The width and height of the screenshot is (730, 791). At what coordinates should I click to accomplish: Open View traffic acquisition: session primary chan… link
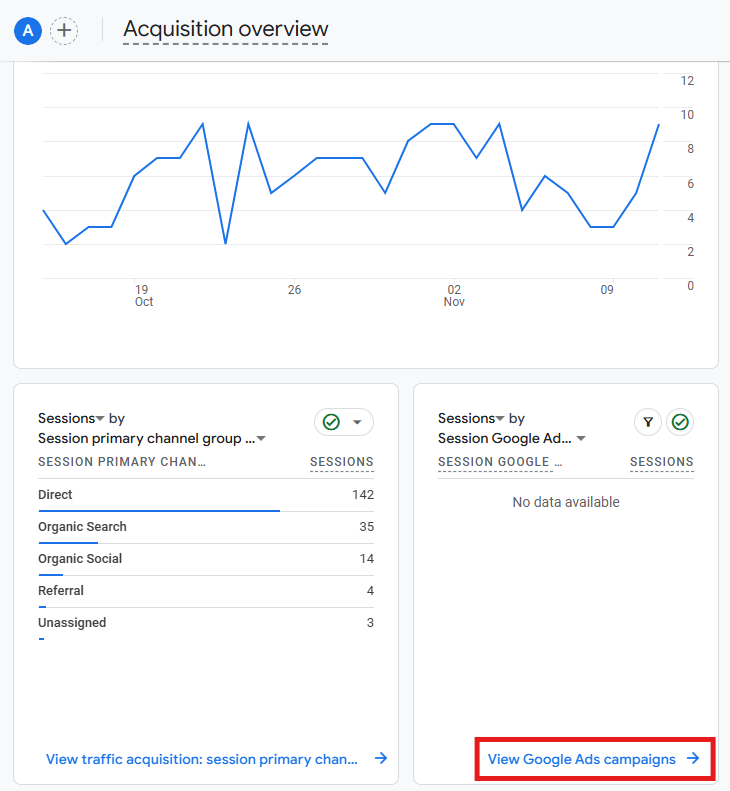coord(202,759)
